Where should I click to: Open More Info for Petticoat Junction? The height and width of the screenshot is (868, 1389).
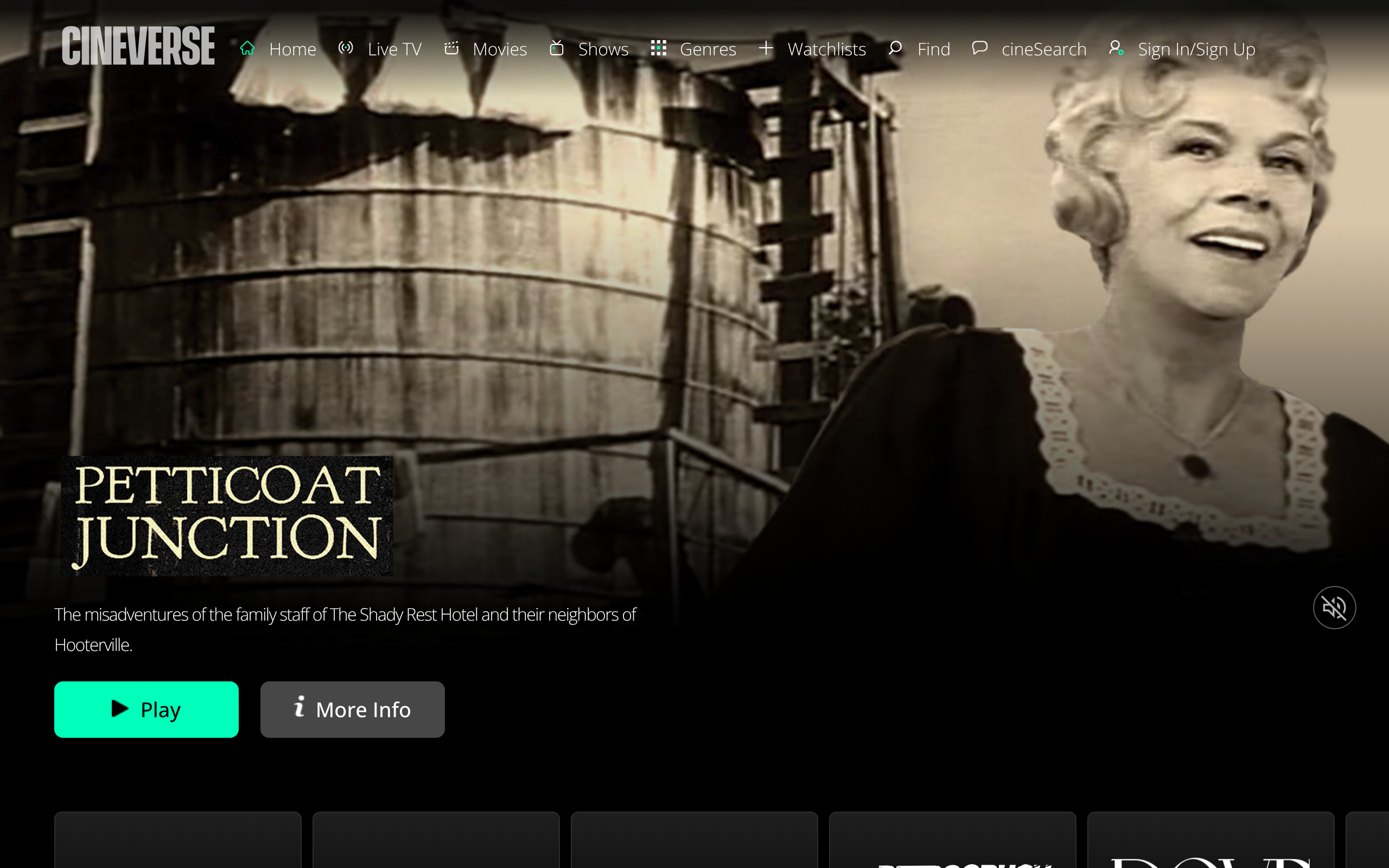353,710
